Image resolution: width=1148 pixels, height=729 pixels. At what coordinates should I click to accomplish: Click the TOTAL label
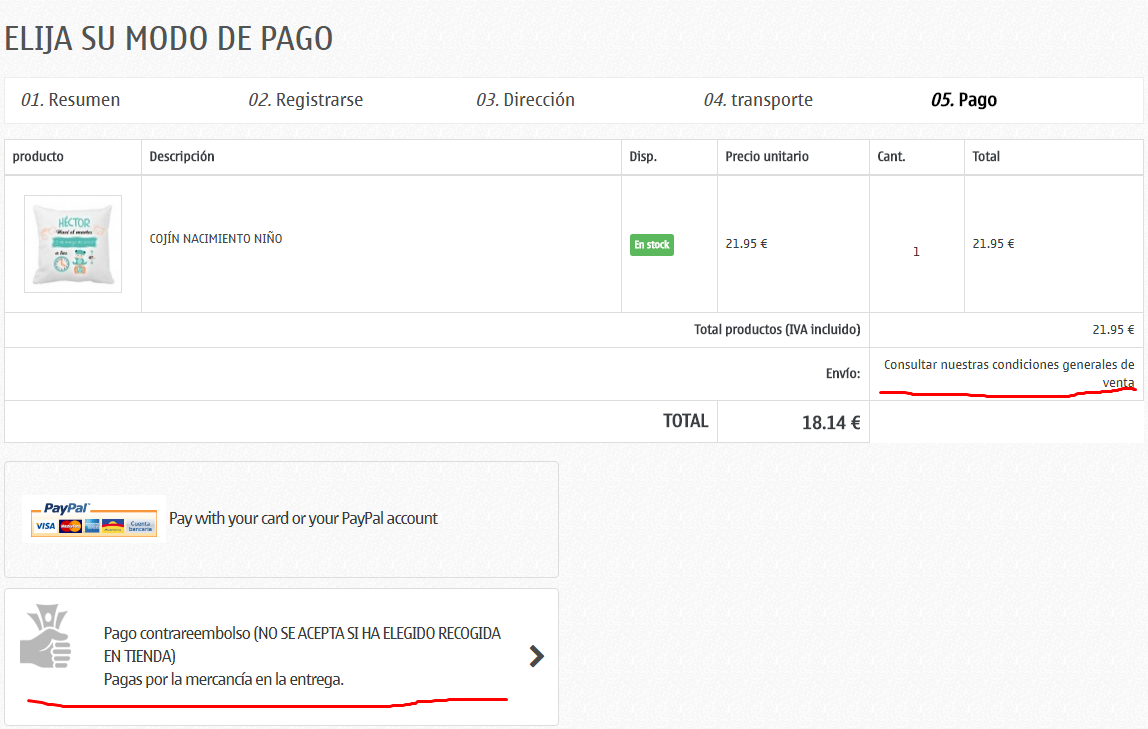685,421
